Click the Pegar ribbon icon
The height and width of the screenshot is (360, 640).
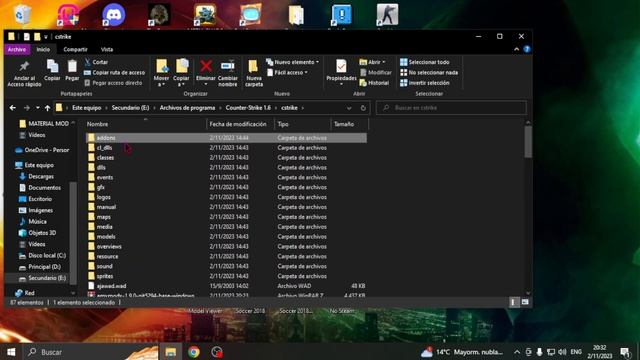pyautogui.click(x=72, y=70)
